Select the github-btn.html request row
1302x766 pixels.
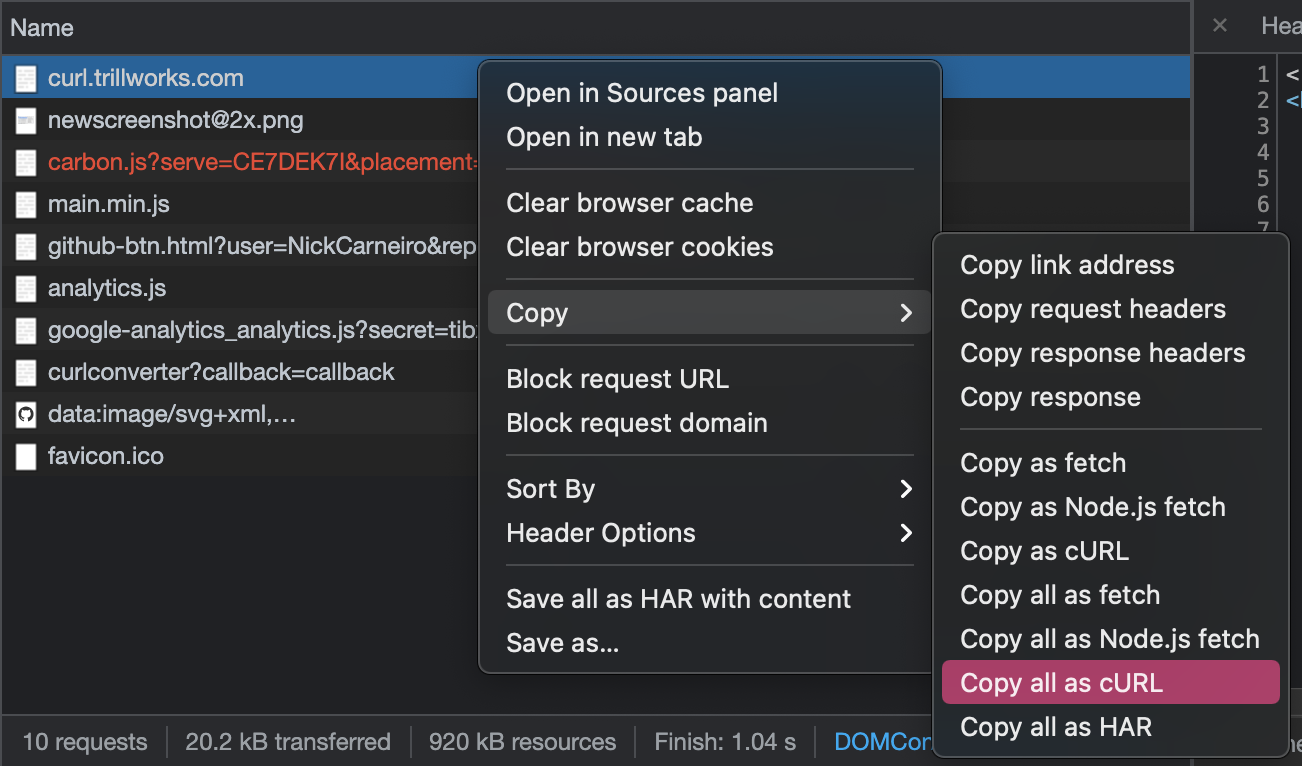click(240, 246)
